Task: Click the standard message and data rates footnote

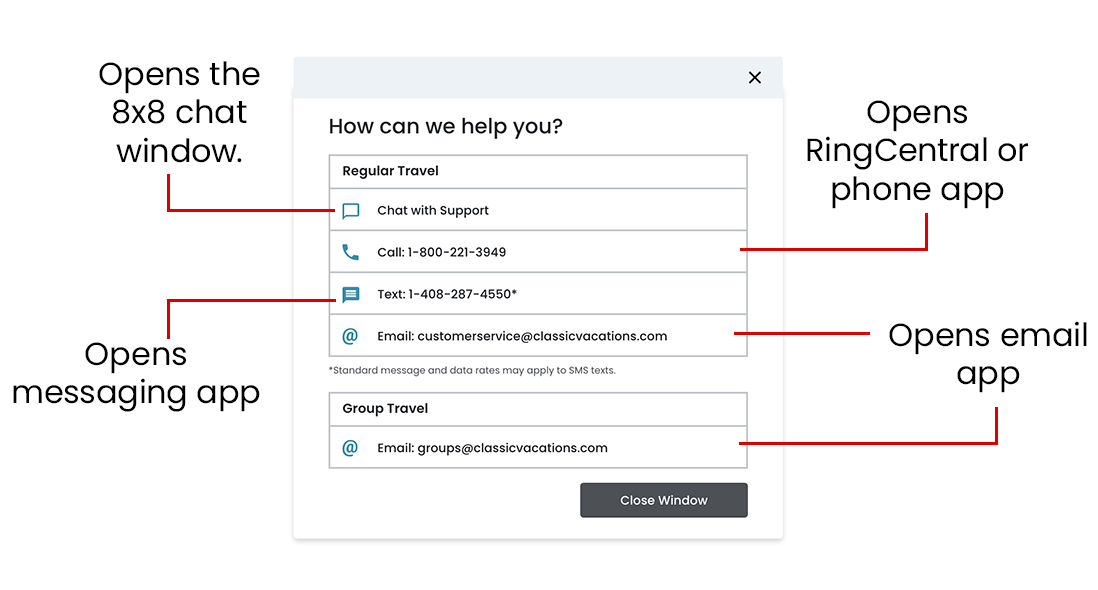Action: coord(472,370)
